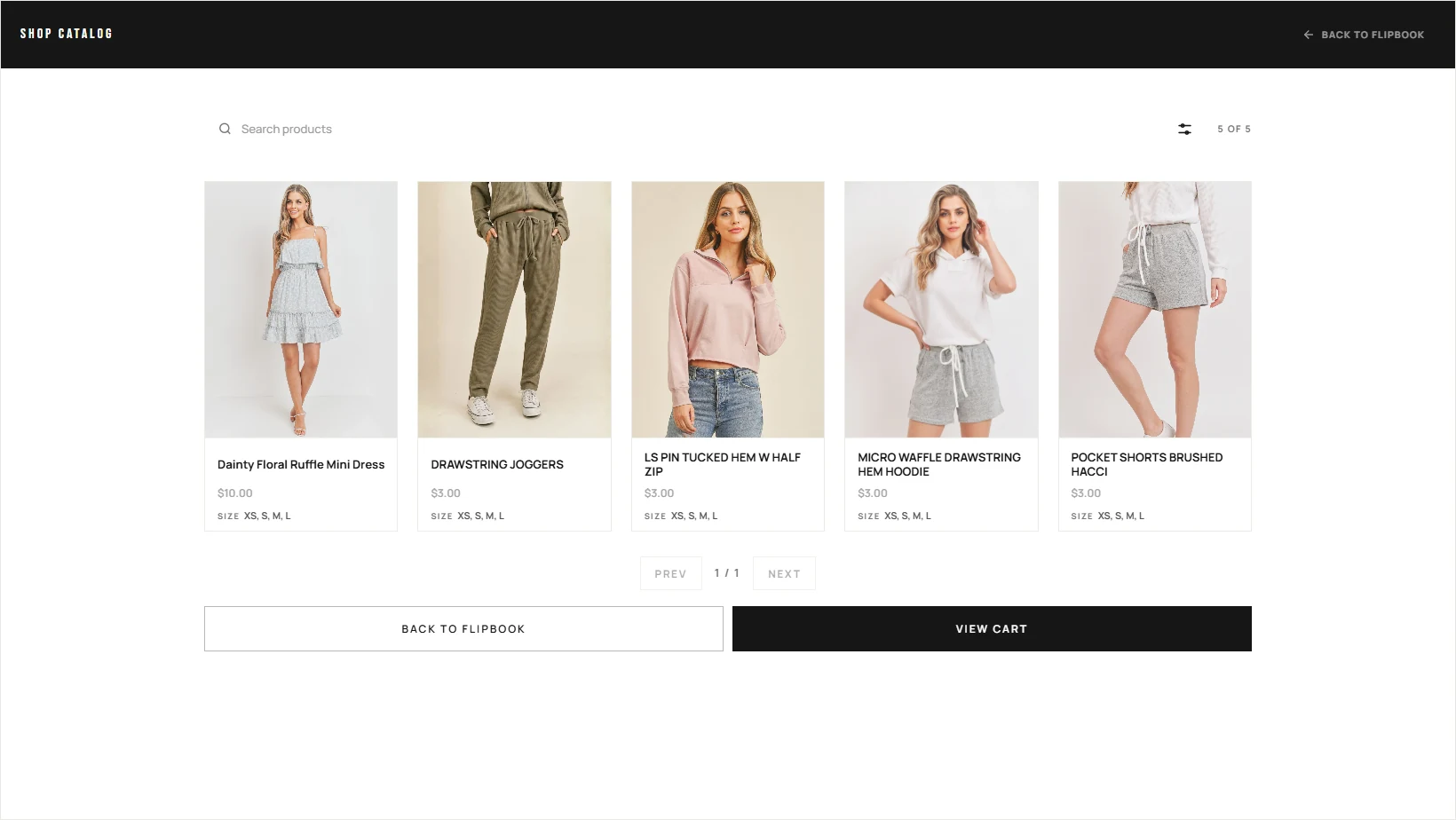Viewport: 1456px width, 820px height.
Task: Open the product filter sliders icon
Action: (1184, 130)
